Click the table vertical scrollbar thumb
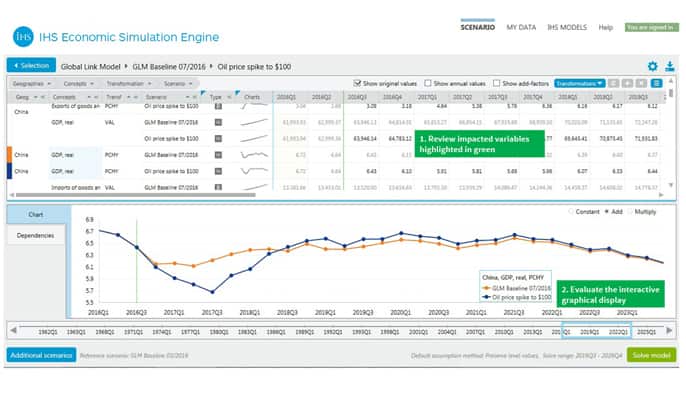Image resolution: width=686 pixels, height=400 pixels. point(670,93)
